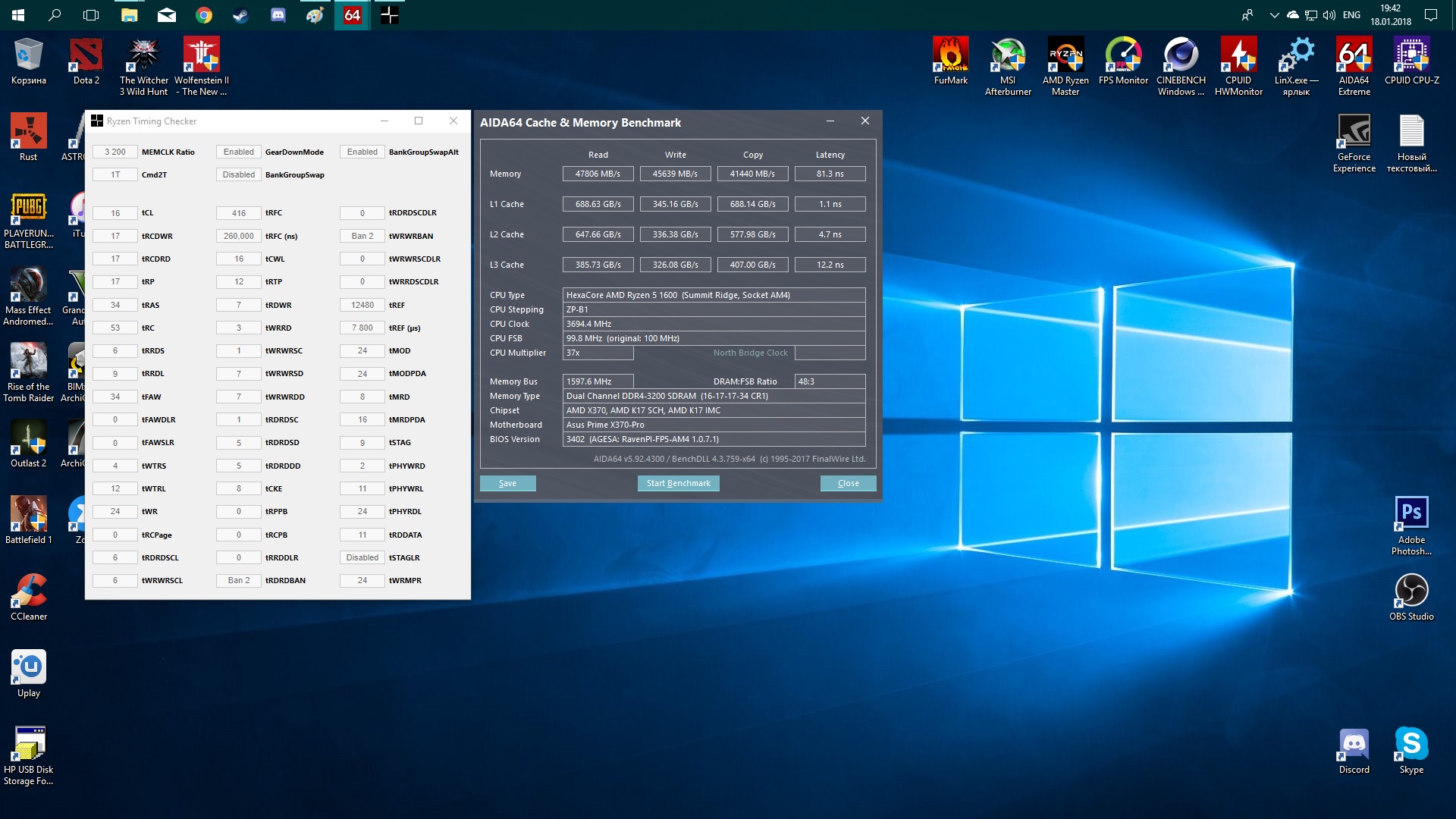1456x819 pixels.
Task: Expand hidden system tray icons chevron
Action: 1274,15
